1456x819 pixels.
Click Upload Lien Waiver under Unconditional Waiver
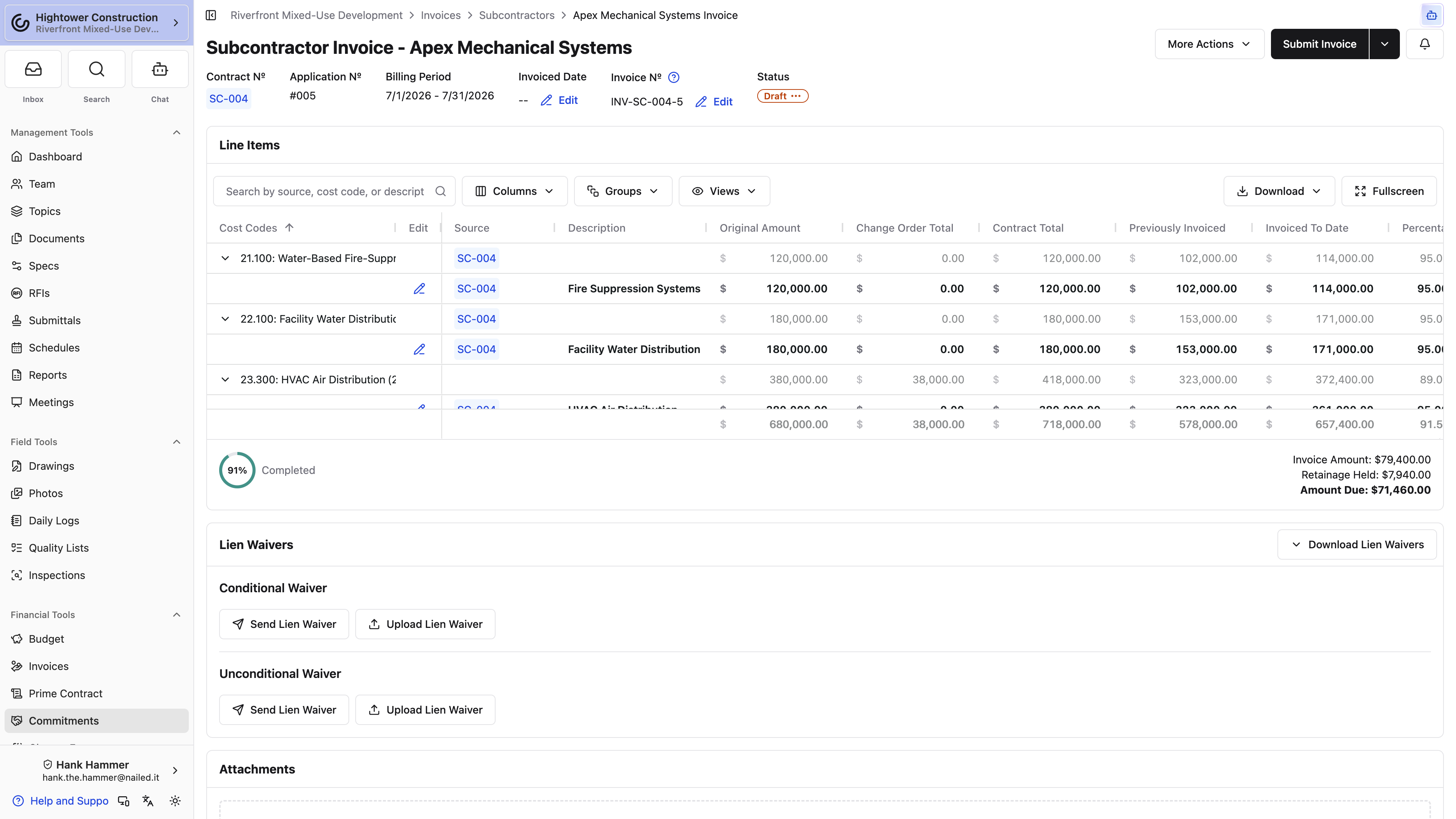tap(425, 710)
